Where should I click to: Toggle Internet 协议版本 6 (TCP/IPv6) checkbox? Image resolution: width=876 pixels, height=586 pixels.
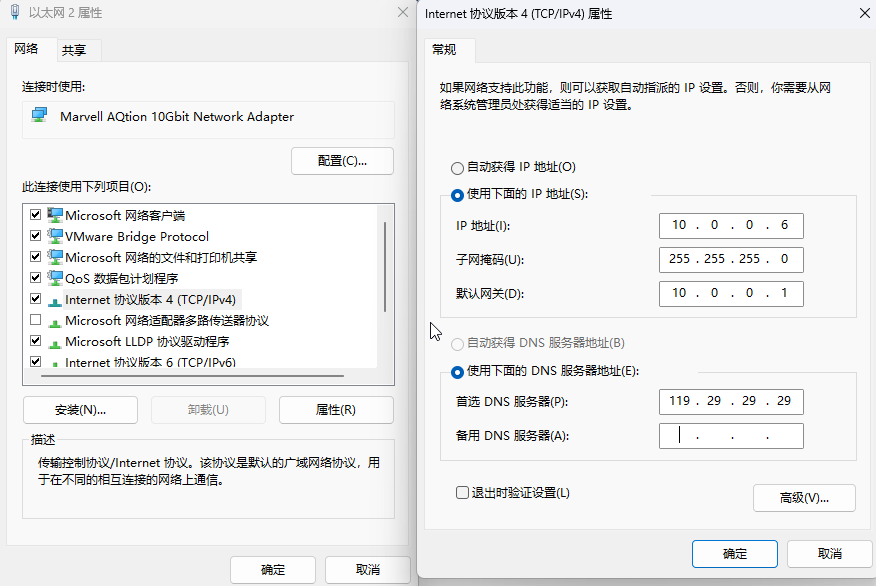(x=36, y=361)
